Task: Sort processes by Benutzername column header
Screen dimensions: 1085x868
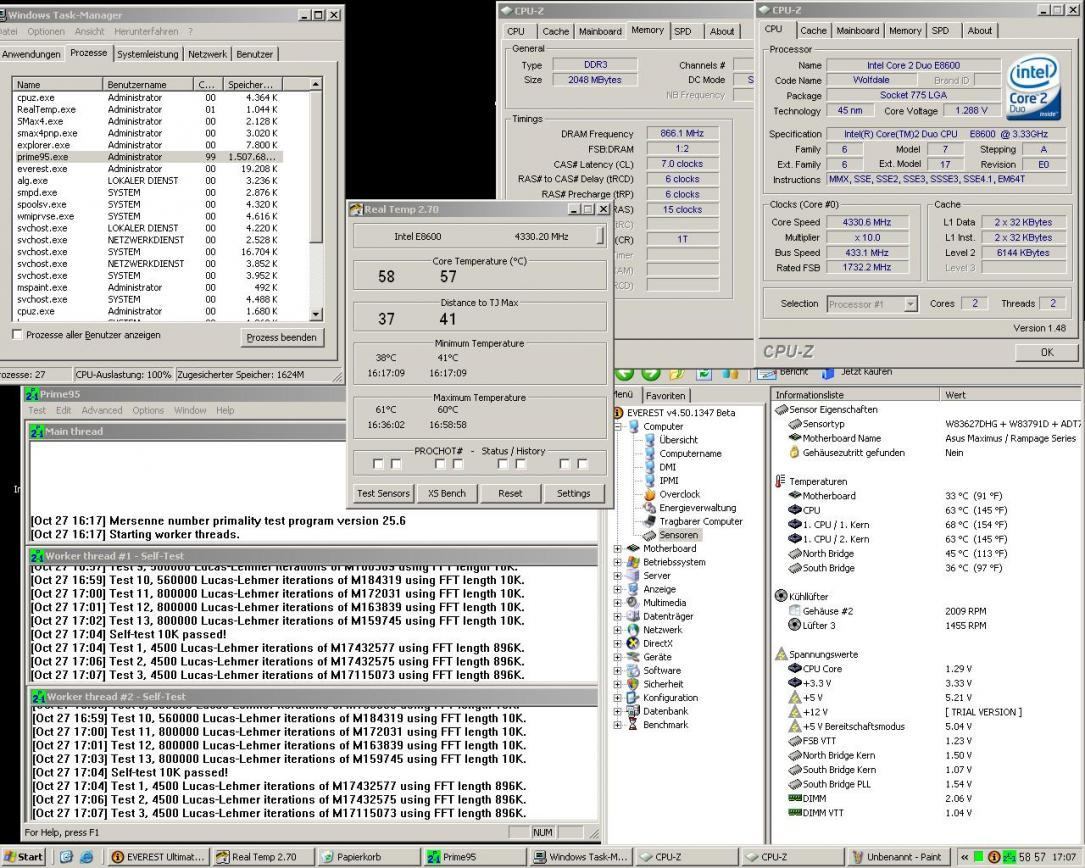Action: click(148, 84)
